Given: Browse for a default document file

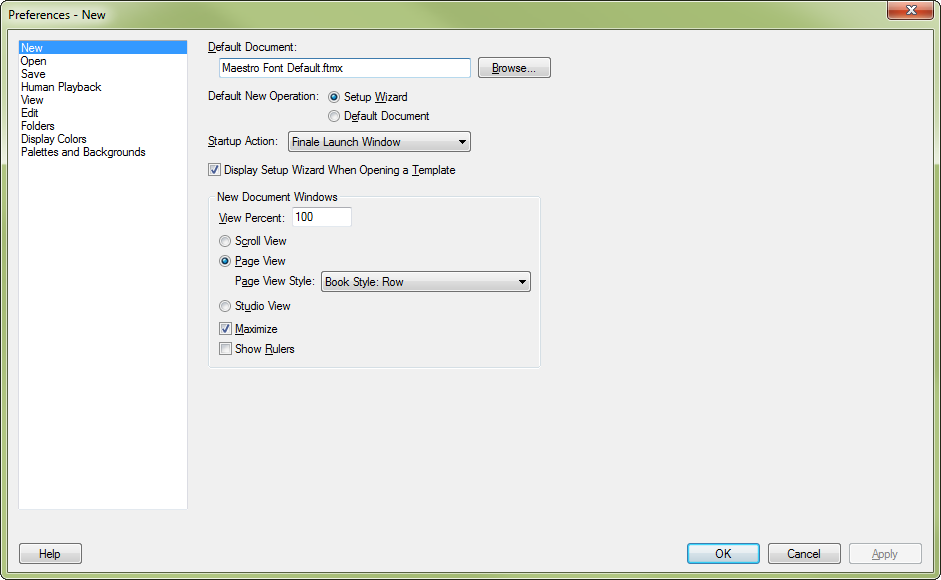Looking at the screenshot, I should pos(514,68).
